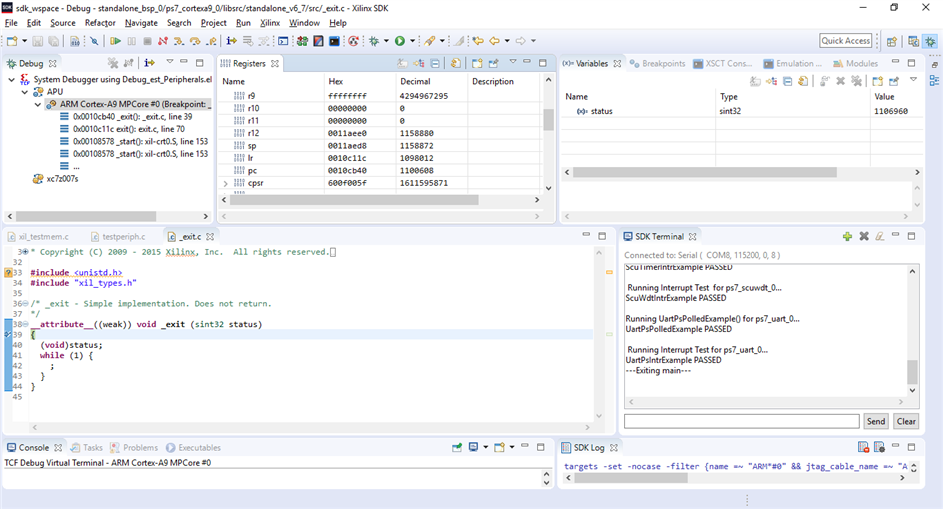The image size is (943, 509).
Task: Click the Resume debug button in toolbar
Action: [115, 41]
